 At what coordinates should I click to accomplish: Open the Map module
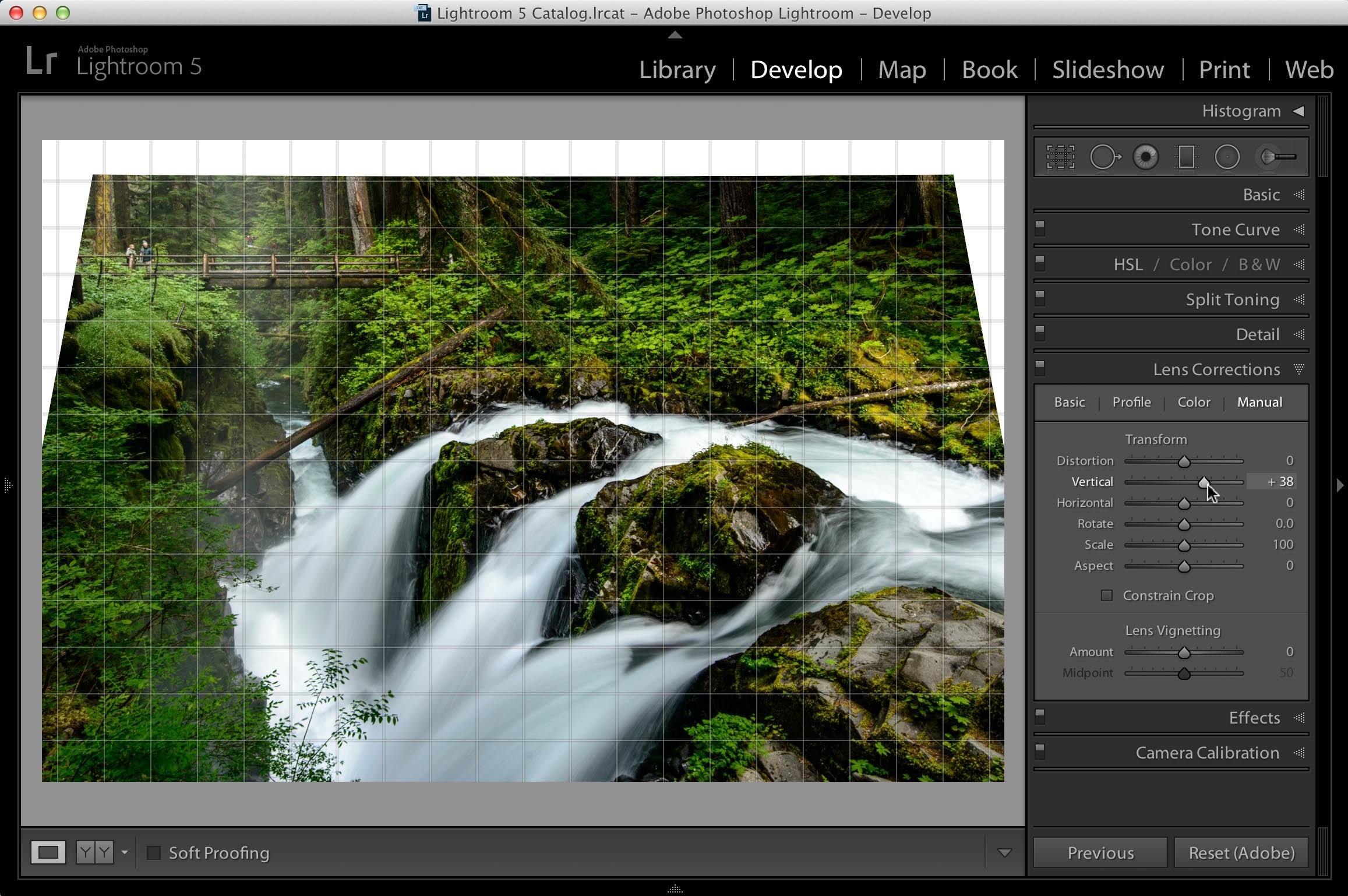point(902,70)
